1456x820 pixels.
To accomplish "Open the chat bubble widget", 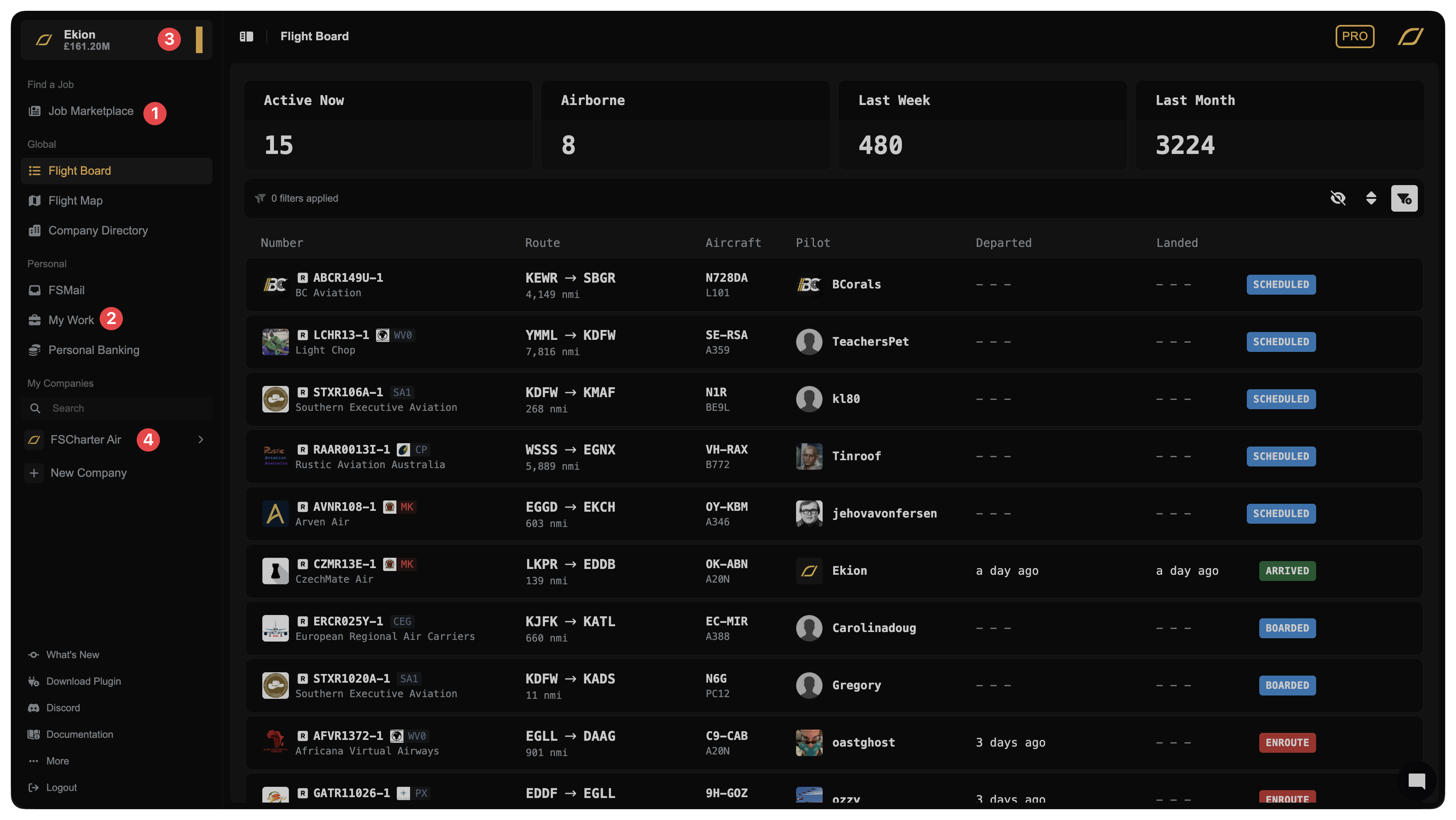I will point(1417,781).
